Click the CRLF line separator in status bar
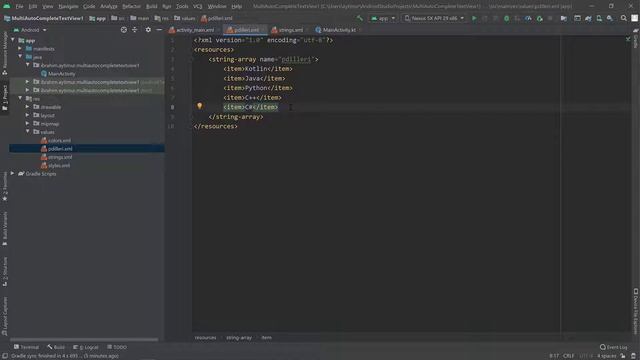 (569, 356)
